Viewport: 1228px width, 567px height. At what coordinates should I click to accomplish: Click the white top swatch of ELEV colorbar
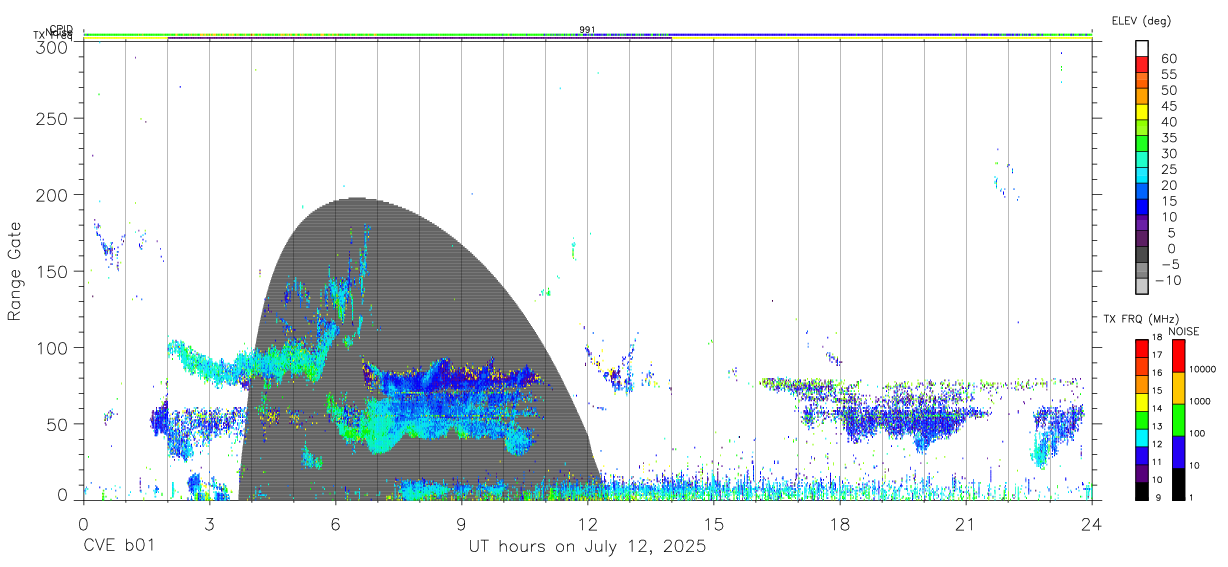tap(1141, 47)
